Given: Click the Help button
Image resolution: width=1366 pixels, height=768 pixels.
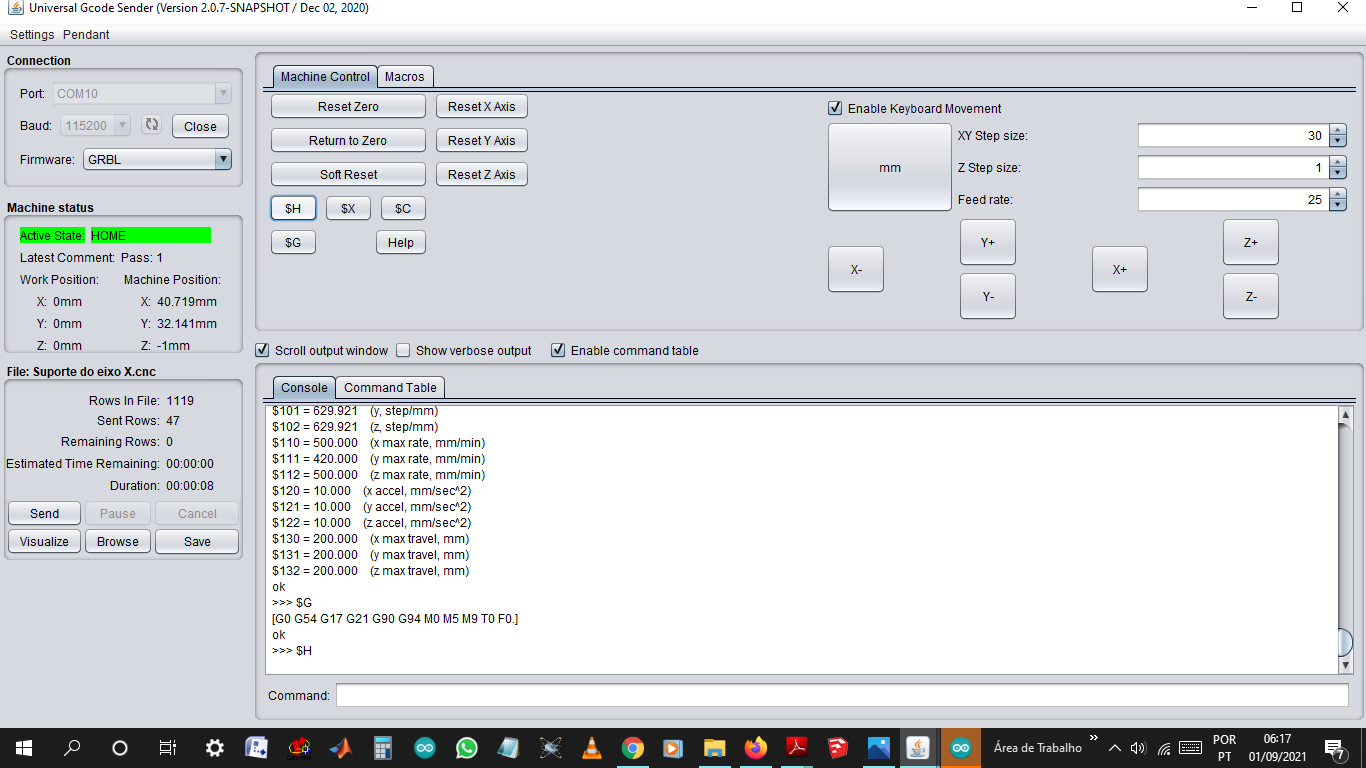Looking at the screenshot, I should tap(401, 242).
